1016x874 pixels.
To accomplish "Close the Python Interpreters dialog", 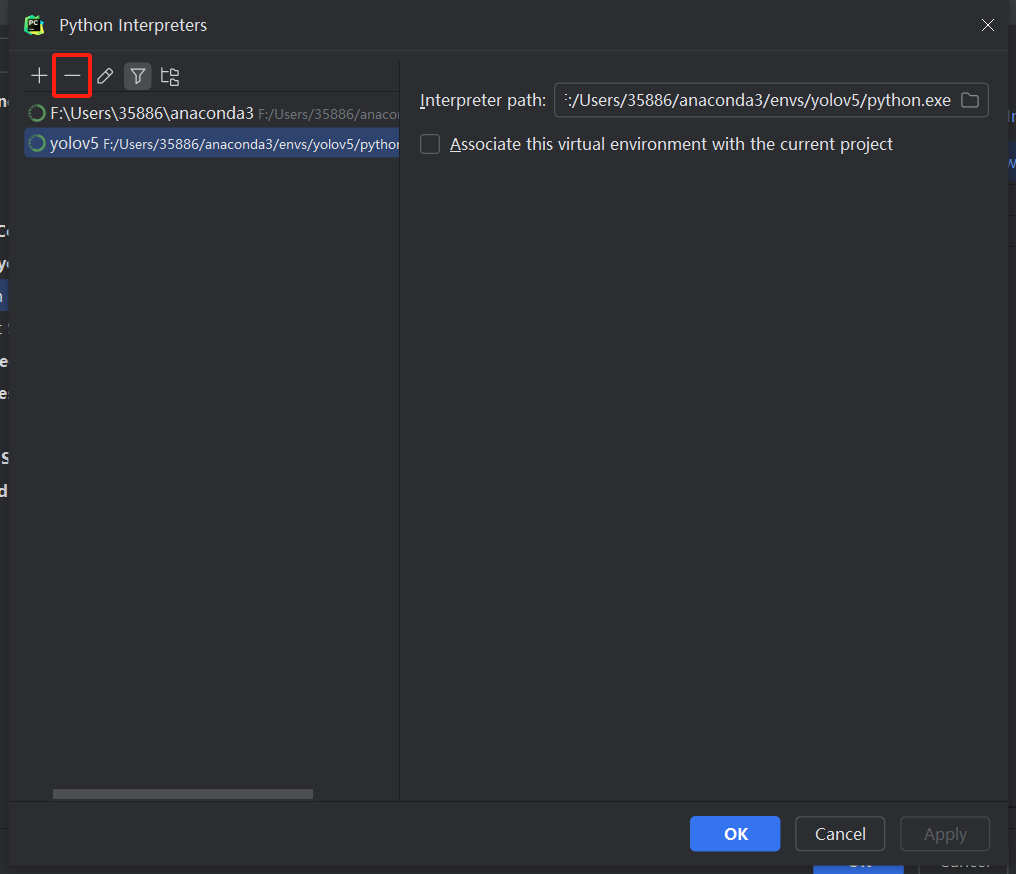I will point(987,25).
